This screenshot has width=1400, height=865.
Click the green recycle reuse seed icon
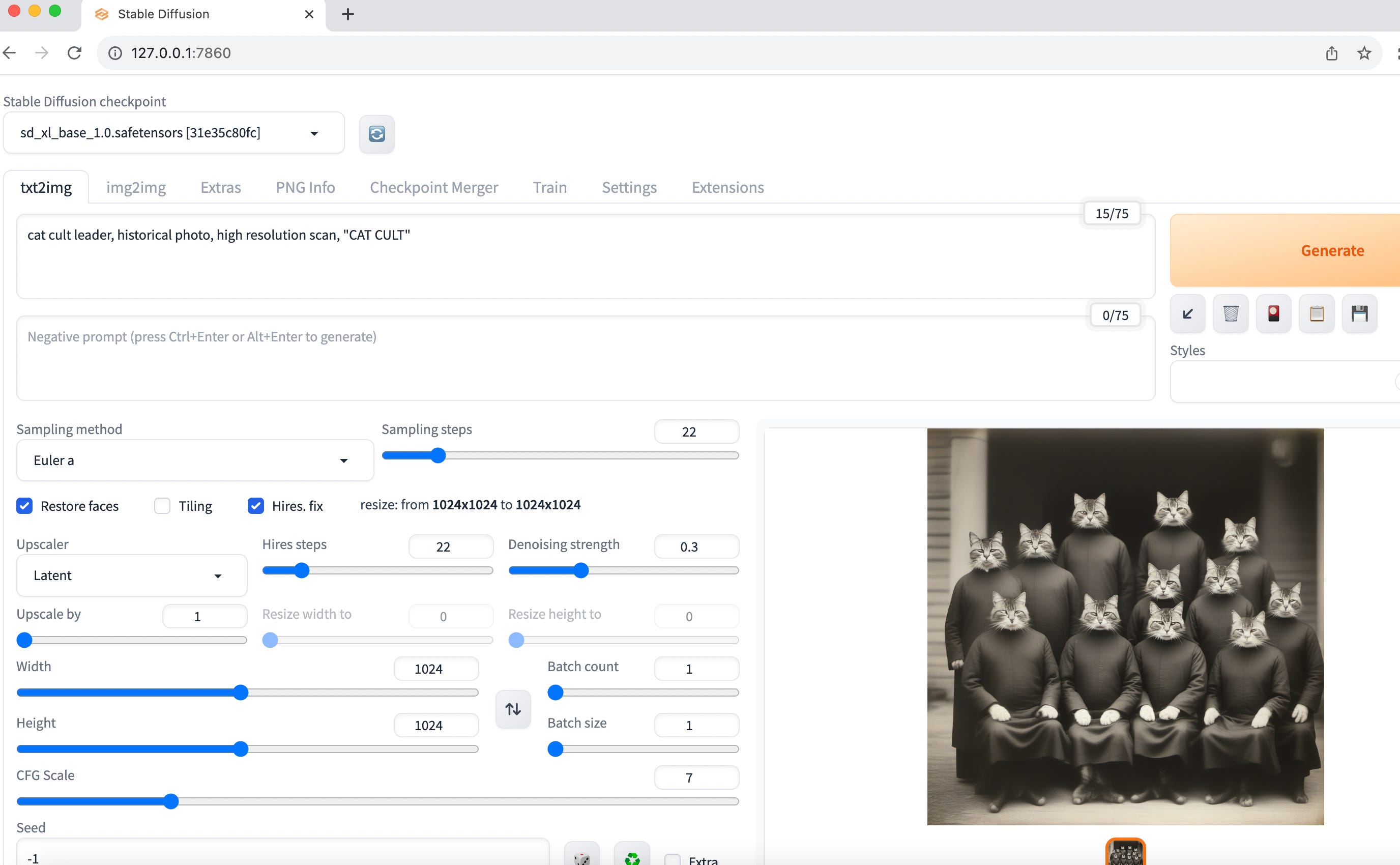(632, 857)
